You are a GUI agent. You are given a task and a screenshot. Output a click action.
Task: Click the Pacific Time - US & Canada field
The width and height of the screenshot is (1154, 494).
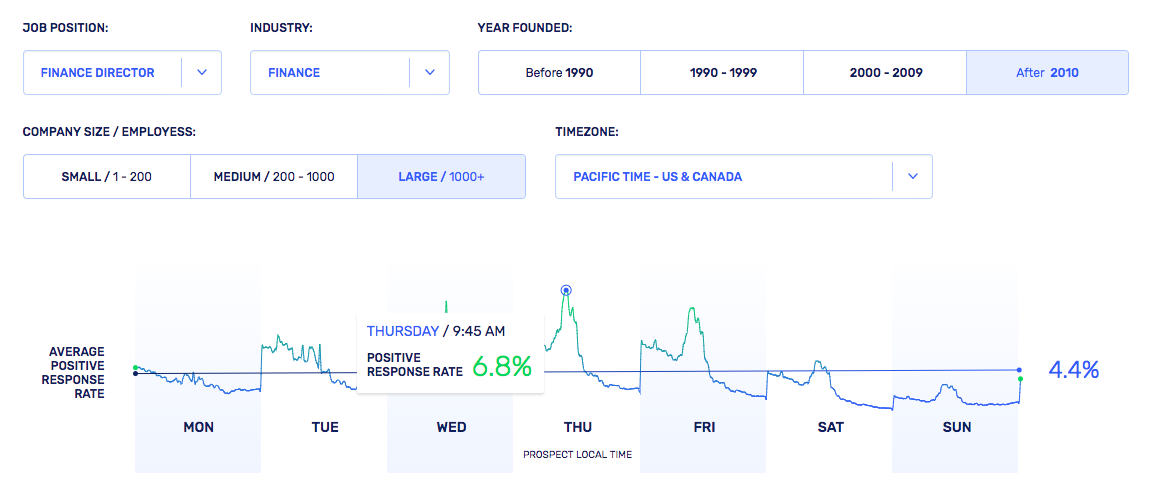657,177
